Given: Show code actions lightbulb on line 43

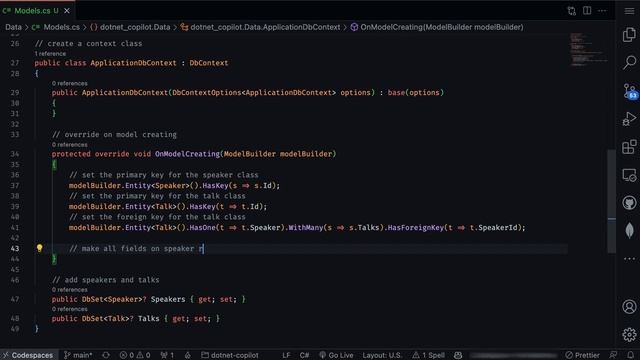Looking at the screenshot, I should [x=39, y=248].
